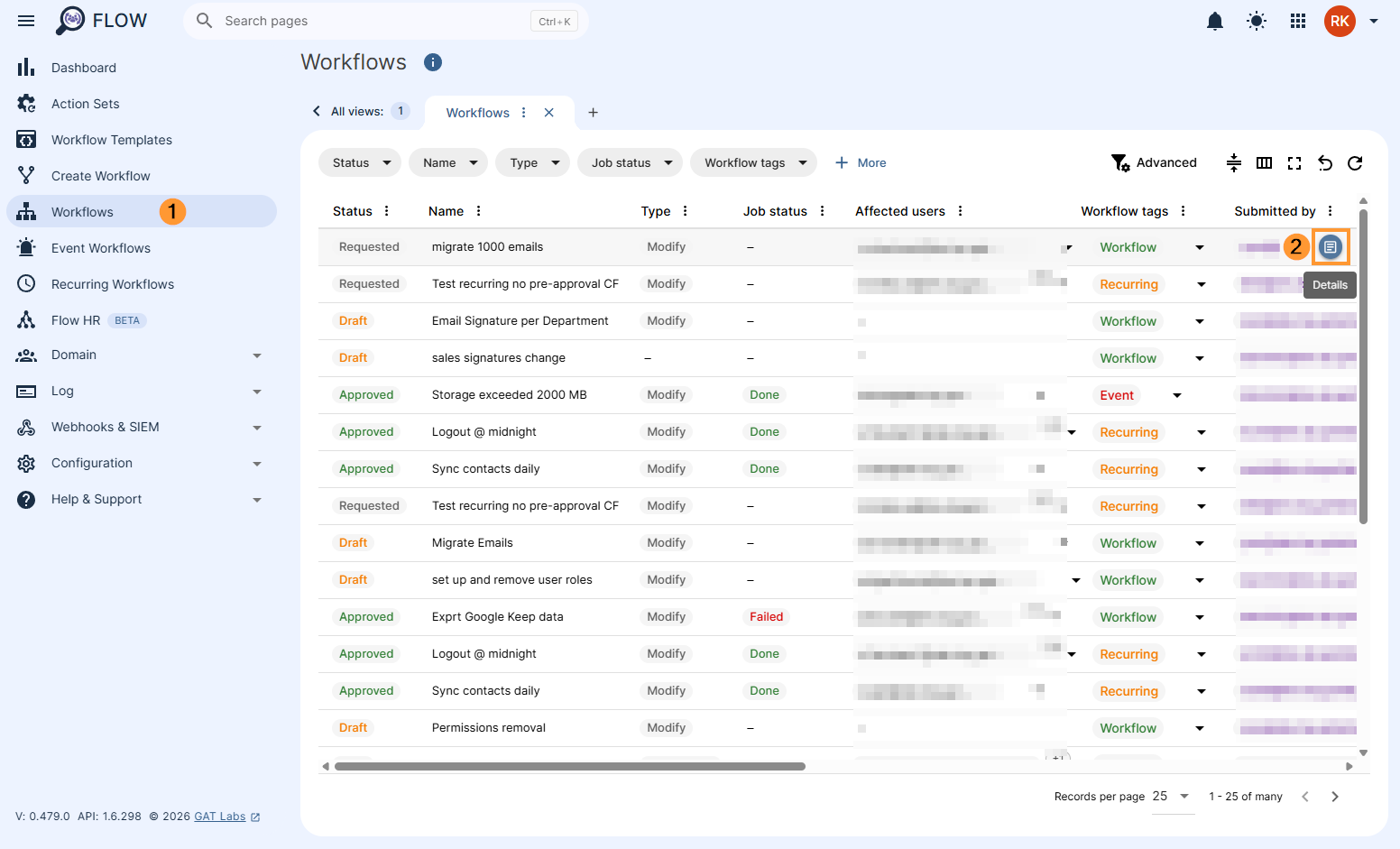
Task: Toggle light/dark theme sun icon
Action: click(x=1257, y=21)
